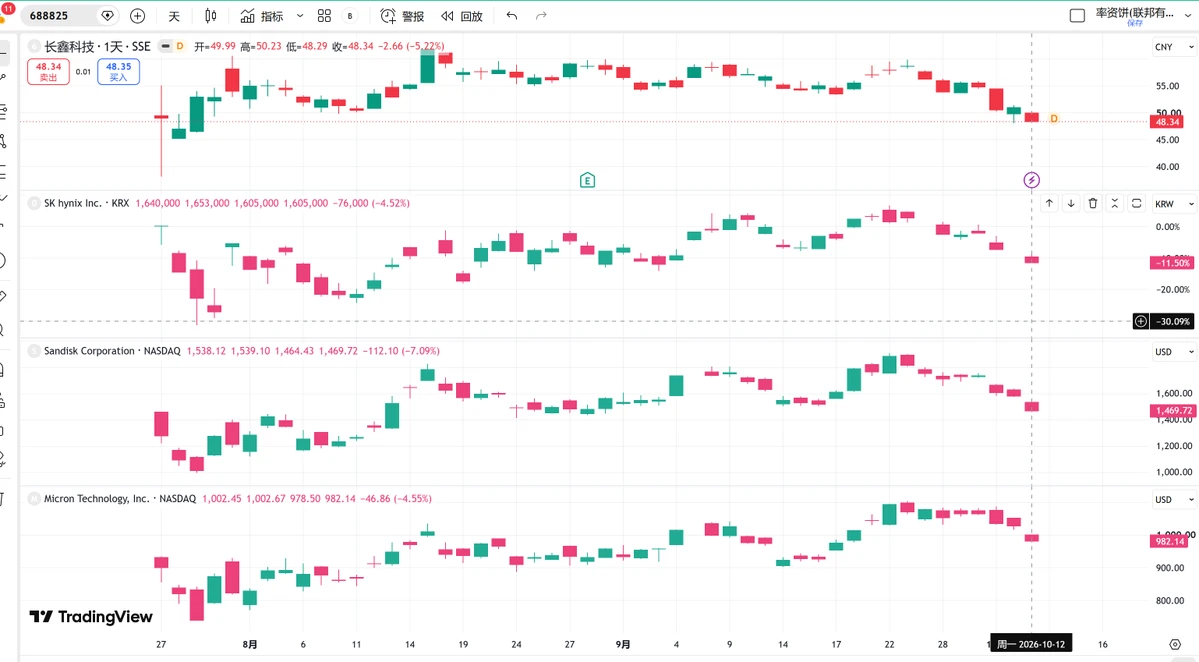Redo the chart action
The image size is (1199, 662).
tap(541, 16)
